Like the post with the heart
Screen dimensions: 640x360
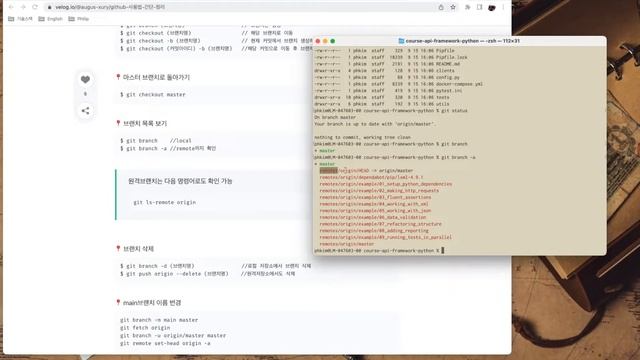(x=85, y=80)
